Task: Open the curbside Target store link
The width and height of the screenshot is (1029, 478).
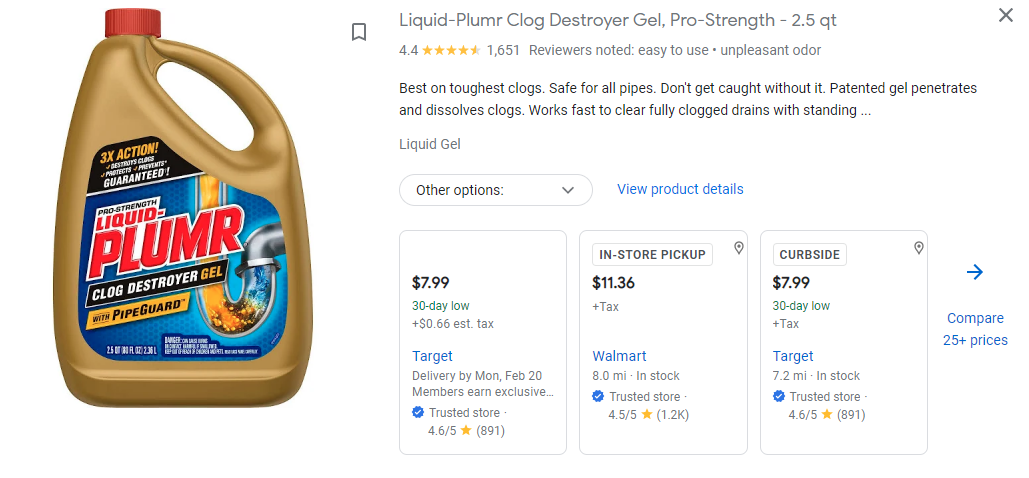Action: tap(793, 356)
